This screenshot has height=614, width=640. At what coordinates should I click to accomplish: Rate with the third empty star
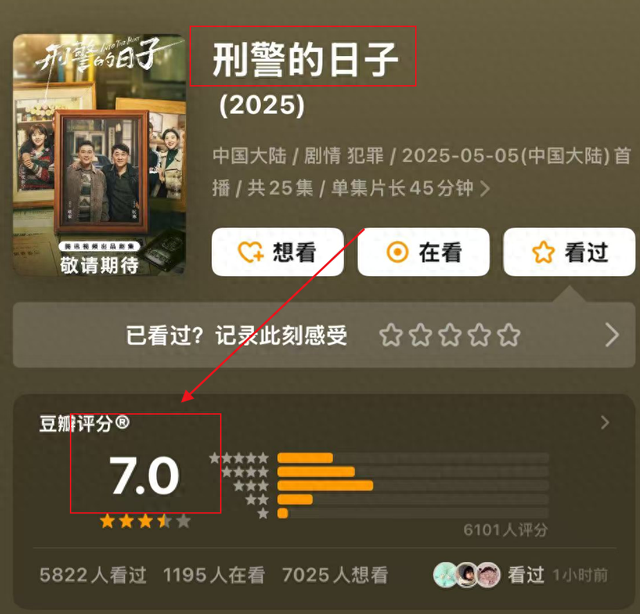[x=450, y=335]
